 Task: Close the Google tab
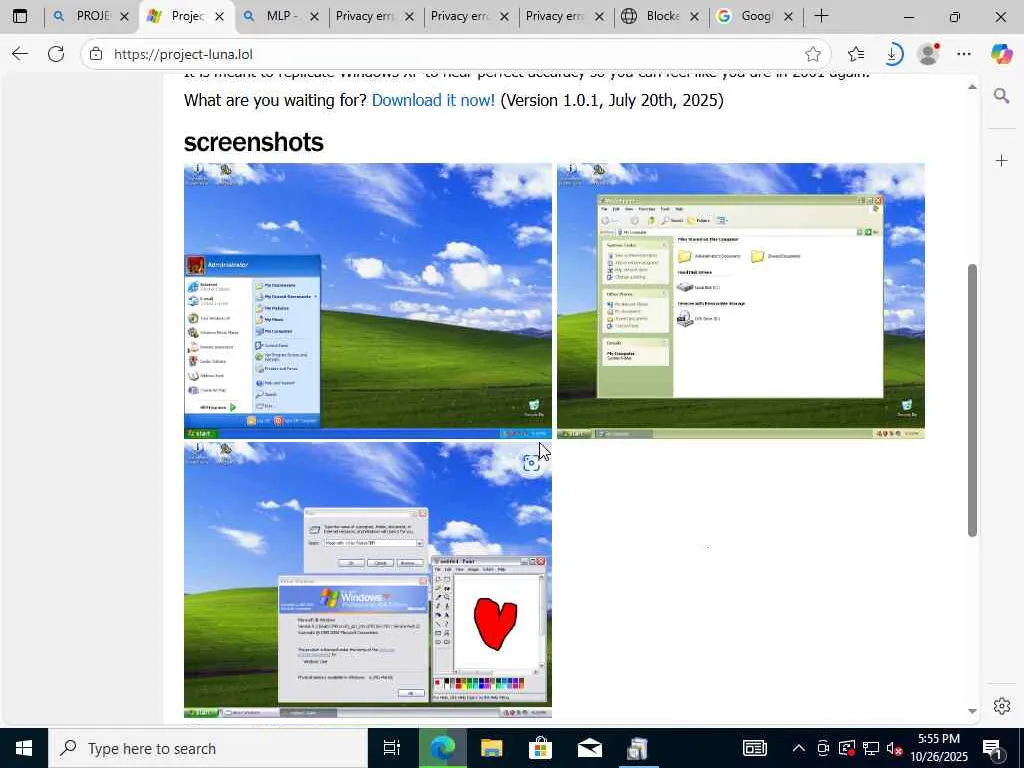click(x=788, y=17)
